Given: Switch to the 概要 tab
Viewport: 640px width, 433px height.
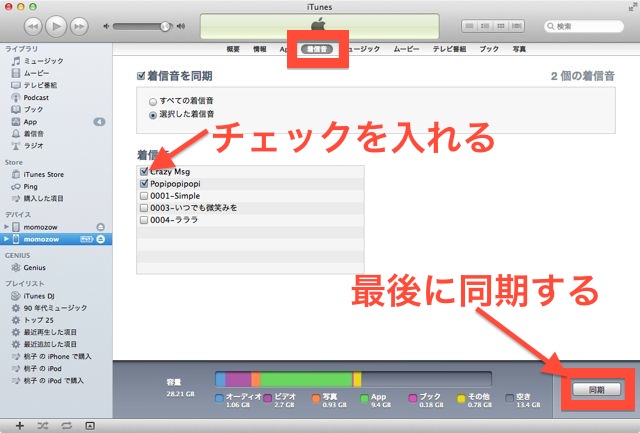Looking at the screenshot, I should click(233, 49).
